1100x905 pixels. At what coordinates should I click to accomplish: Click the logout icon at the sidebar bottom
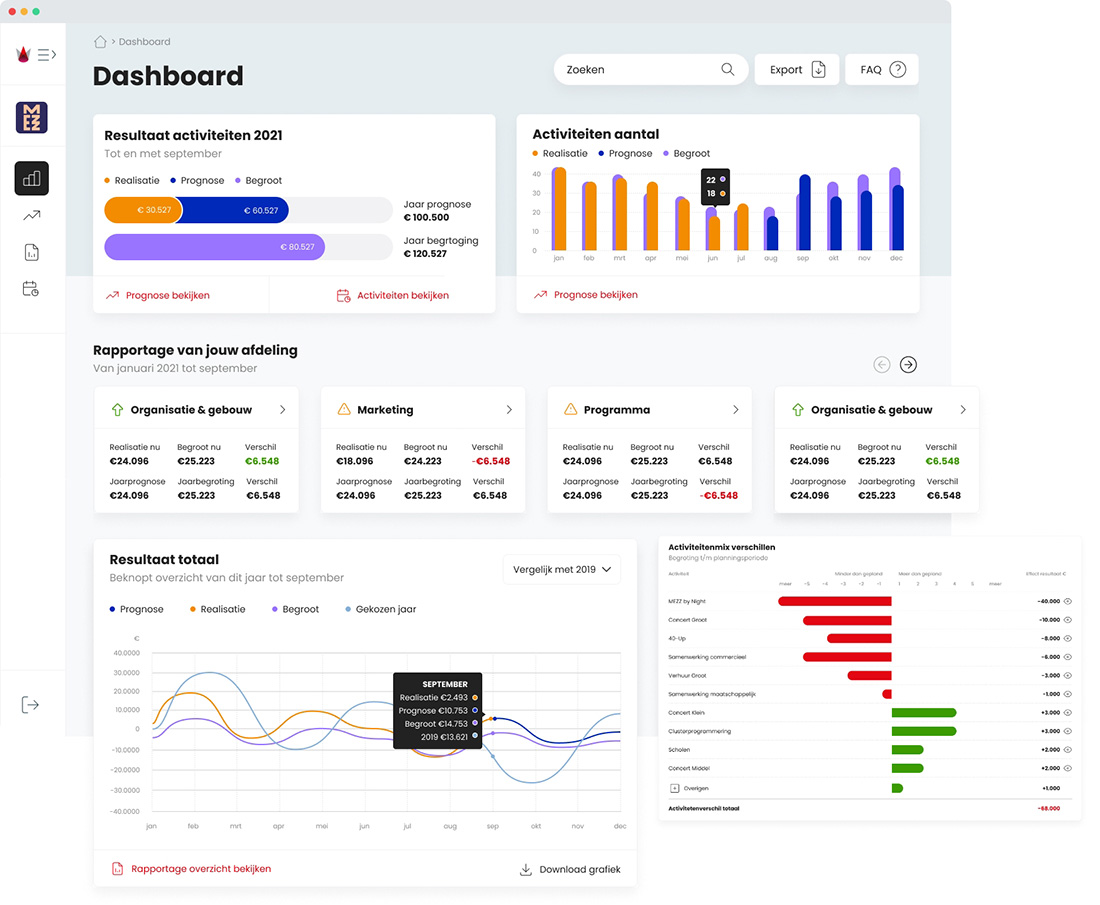[31, 704]
